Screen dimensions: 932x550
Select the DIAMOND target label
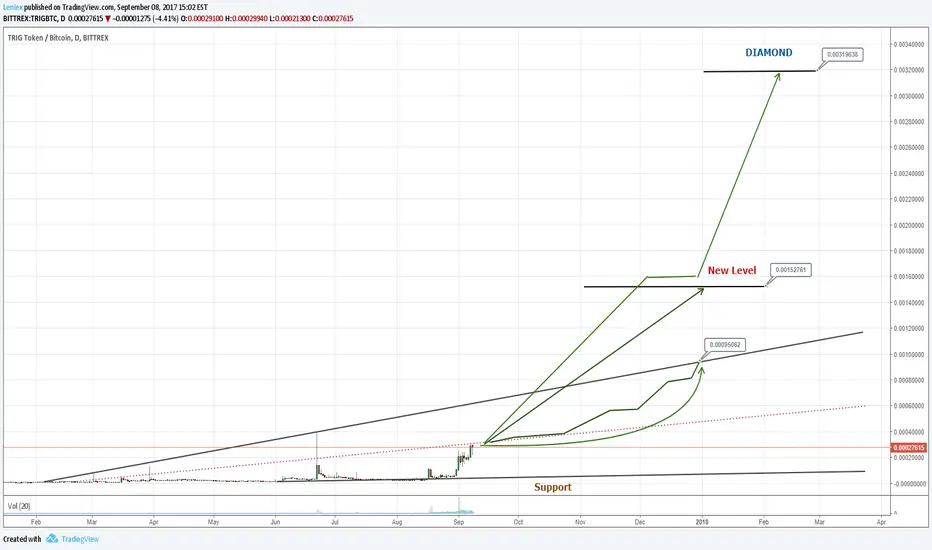[x=769, y=52]
